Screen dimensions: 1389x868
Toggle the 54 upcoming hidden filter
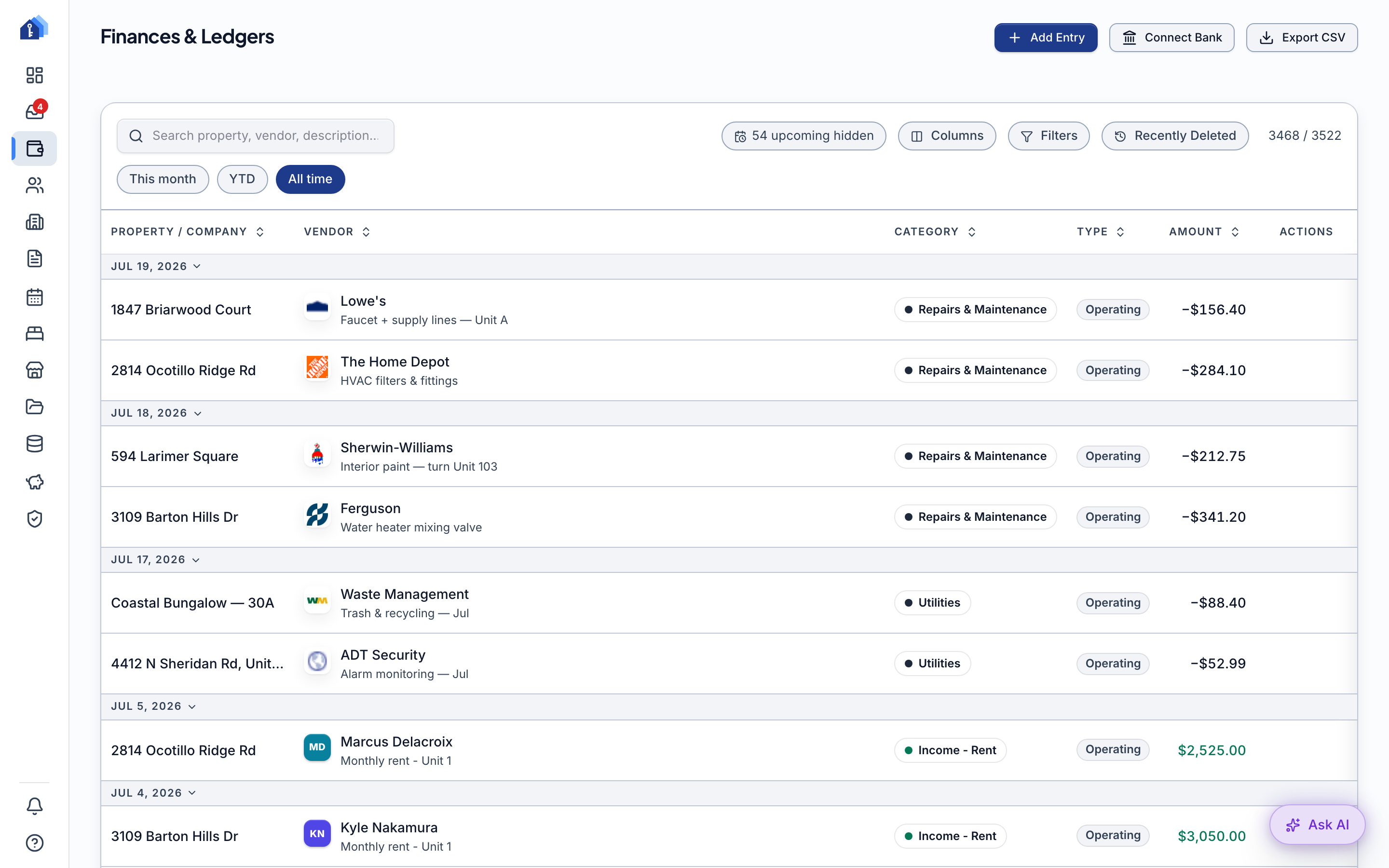[803, 136]
